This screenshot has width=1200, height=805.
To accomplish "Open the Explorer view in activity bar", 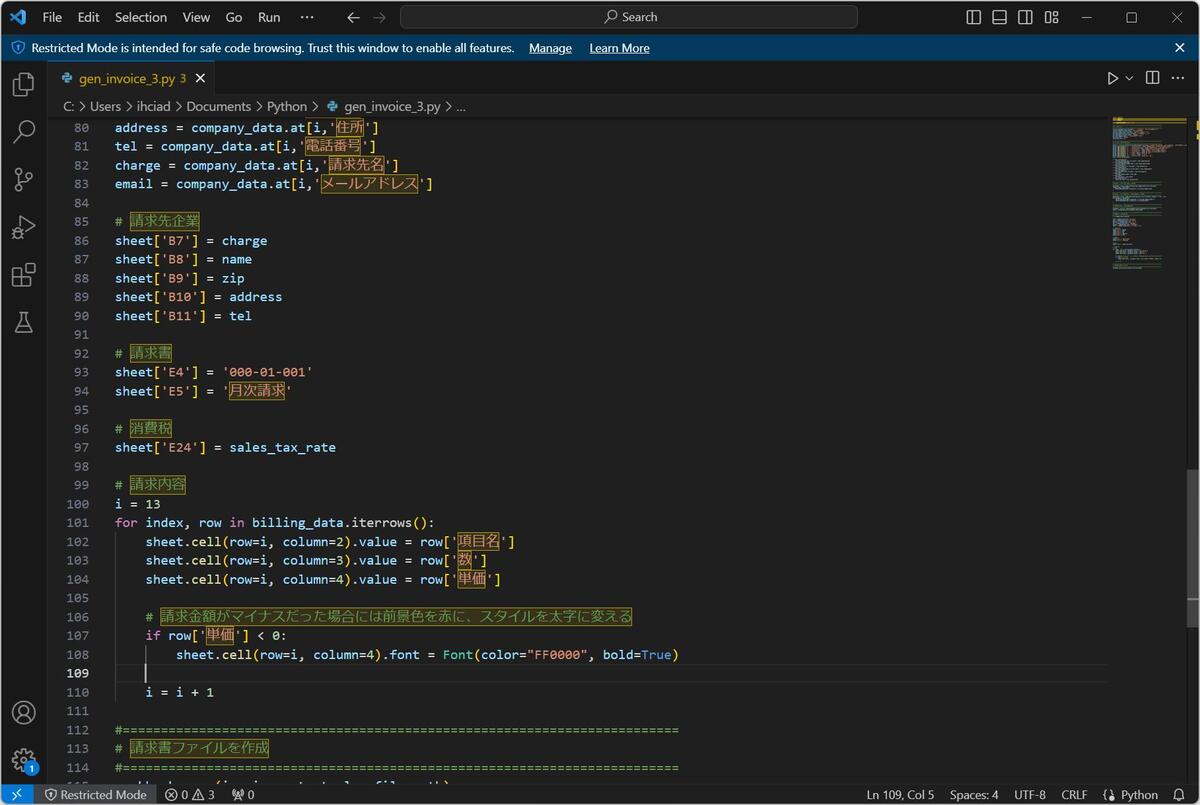I will pos(23,84).
